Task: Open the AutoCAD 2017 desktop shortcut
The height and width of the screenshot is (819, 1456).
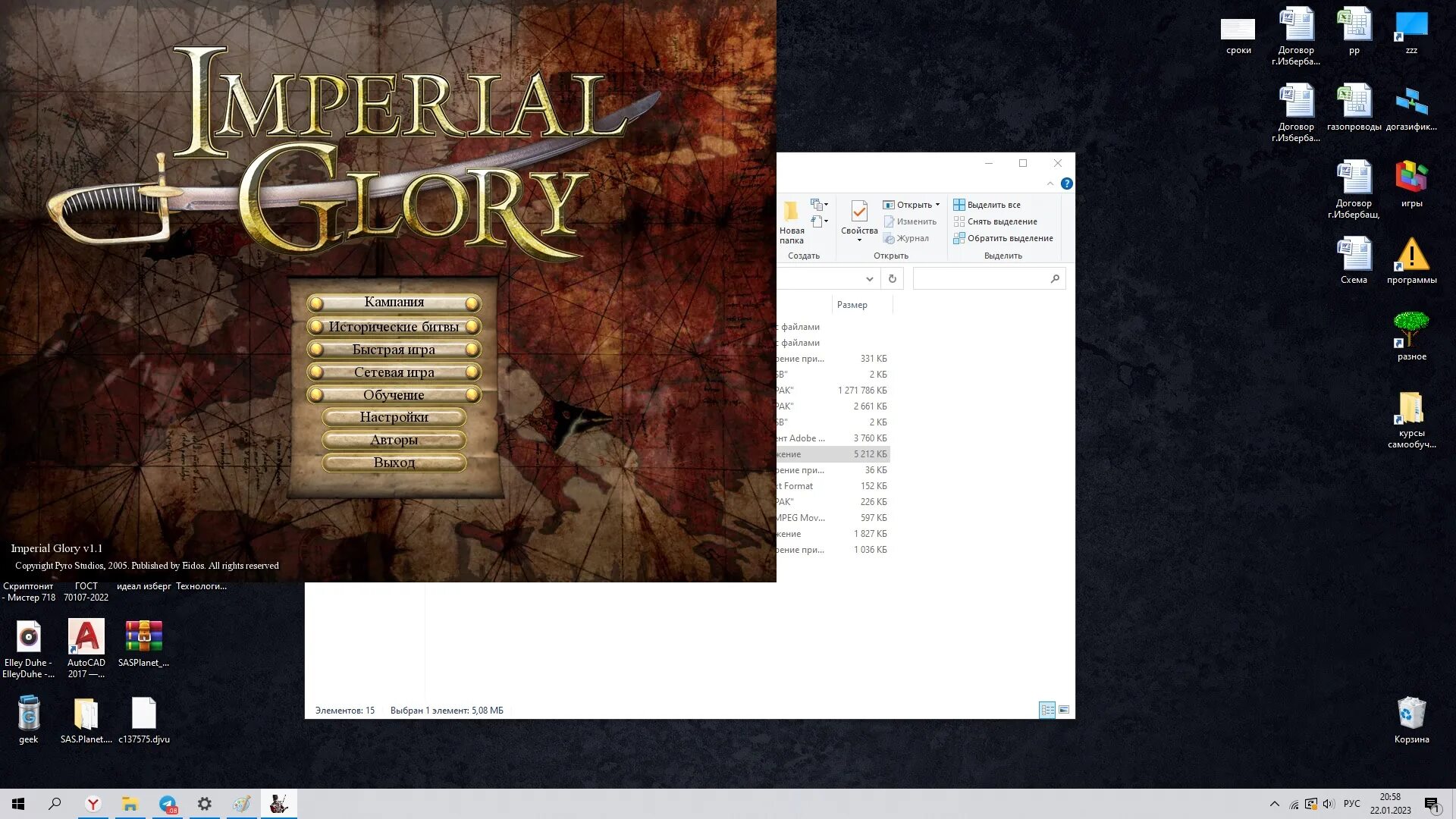Action: (x=86, y=648)
